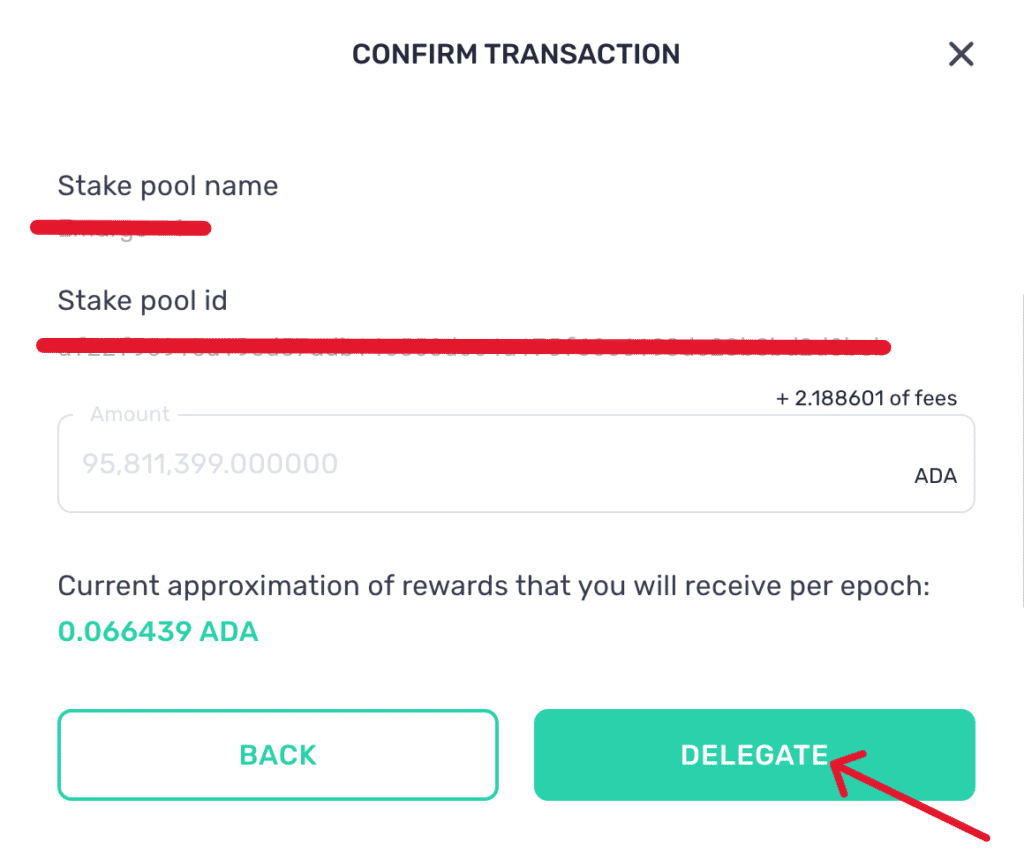
Task: Click the crossed-out stake pool id value
Action: pos(462,347)
